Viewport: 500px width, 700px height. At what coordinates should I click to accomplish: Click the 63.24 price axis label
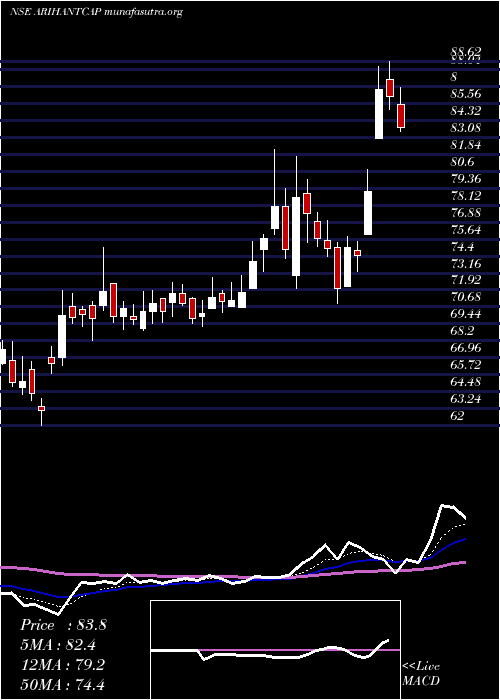pyautogui.click(x=466, y=399)
